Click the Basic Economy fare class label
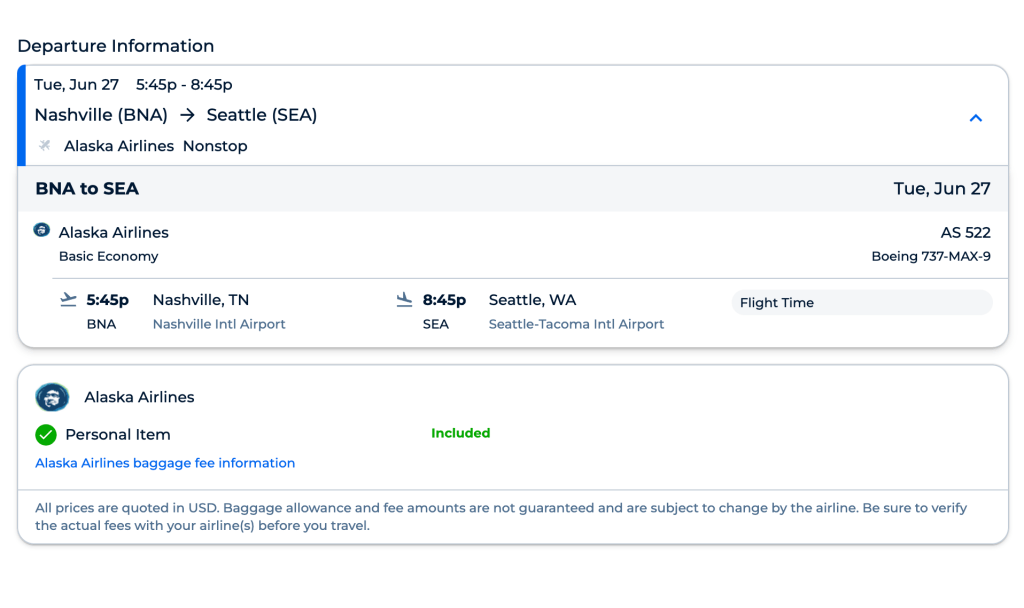Viewport: 1024px width, 608px height. [108, 256]
